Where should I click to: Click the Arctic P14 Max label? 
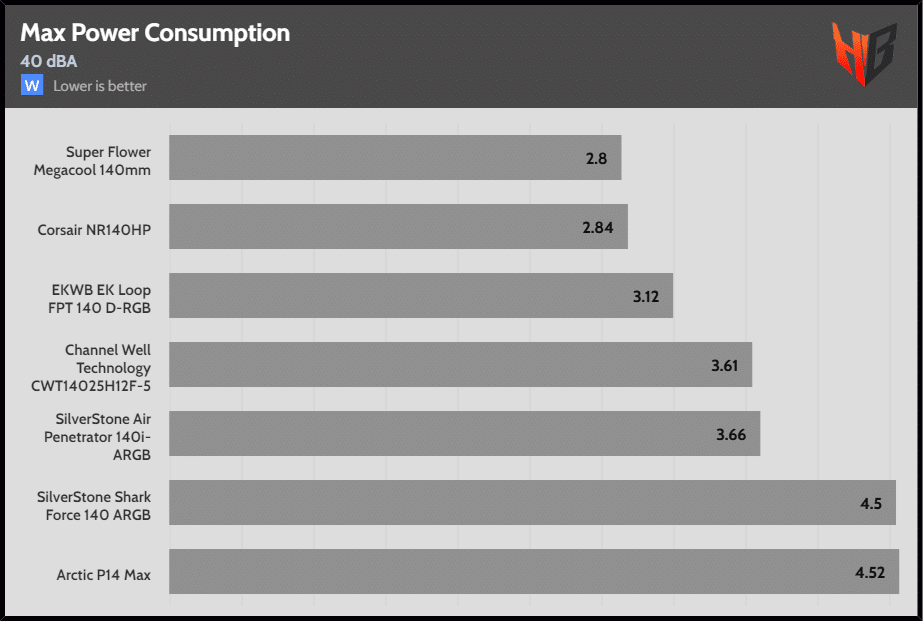click(x=104, y=575)
